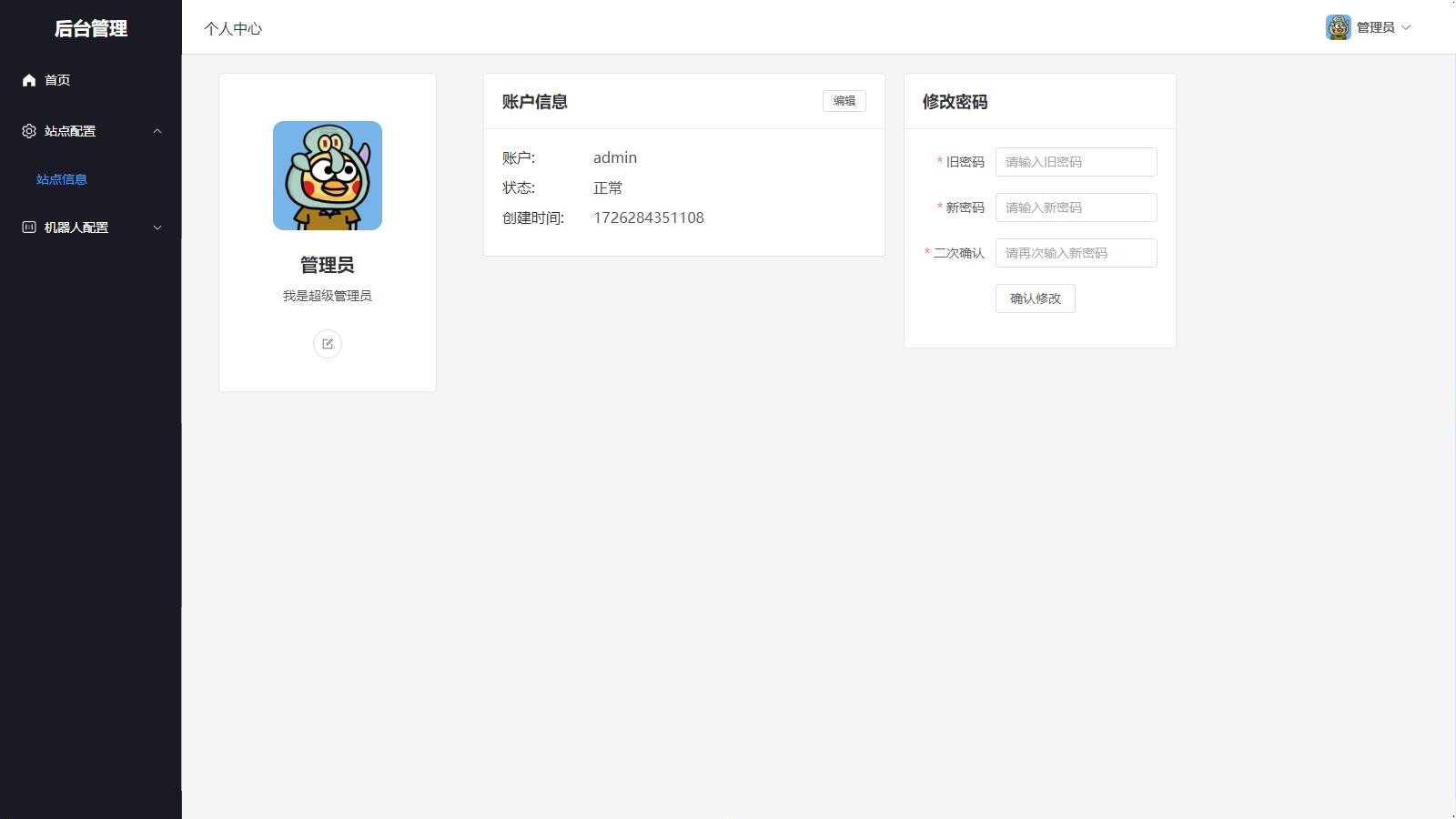Focus the 旧密码 input field
The height and width of the screenshot is (819, 1456).
point(1077,162)
